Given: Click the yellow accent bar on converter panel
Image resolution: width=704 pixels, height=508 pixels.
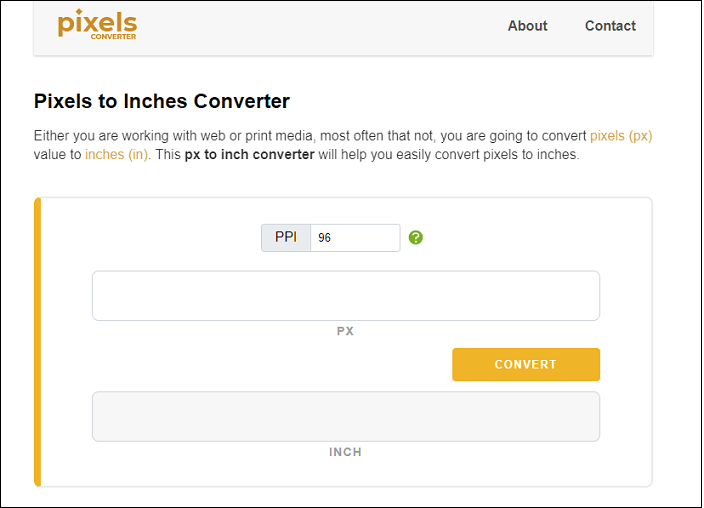Looking at the screenshot, I should pos(38,342).
